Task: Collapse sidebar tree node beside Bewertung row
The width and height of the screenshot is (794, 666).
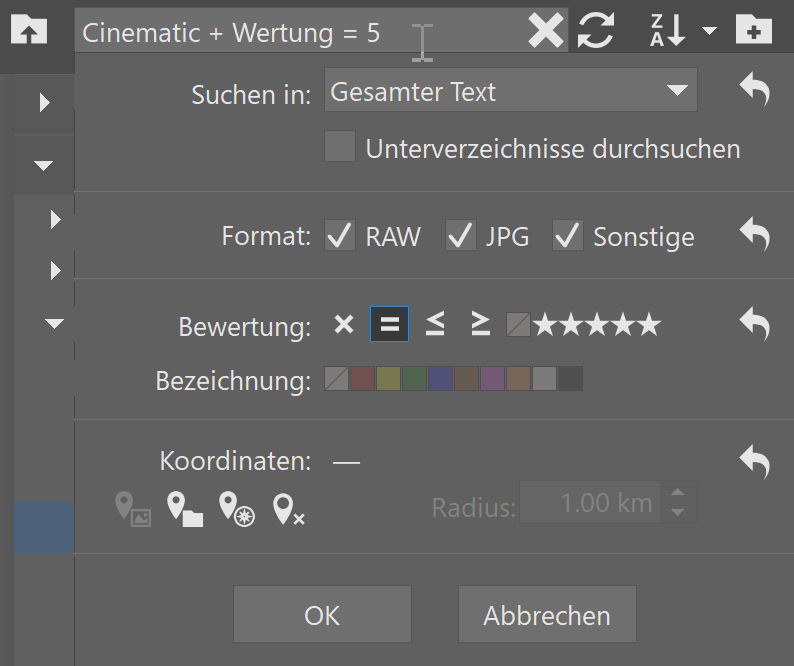Action: pos(54,324)
